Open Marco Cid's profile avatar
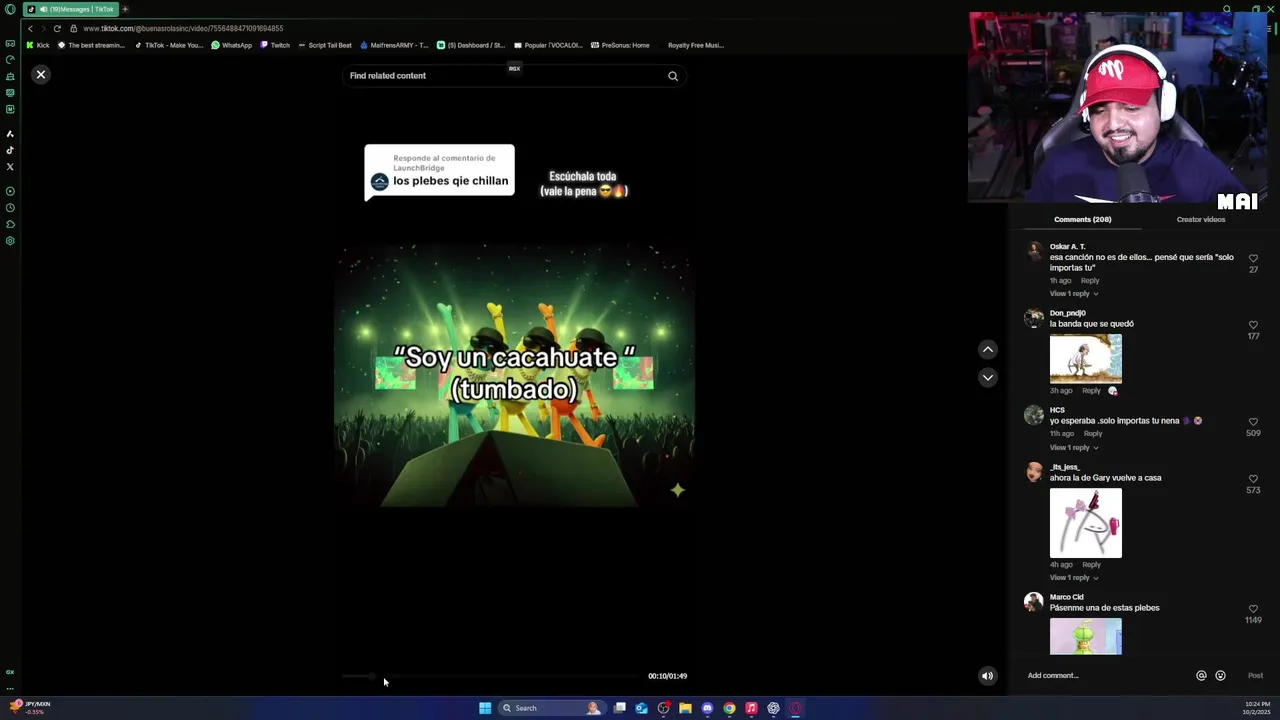Image resolution: width=1280 pixels, height=720 pixels. 1033,602
